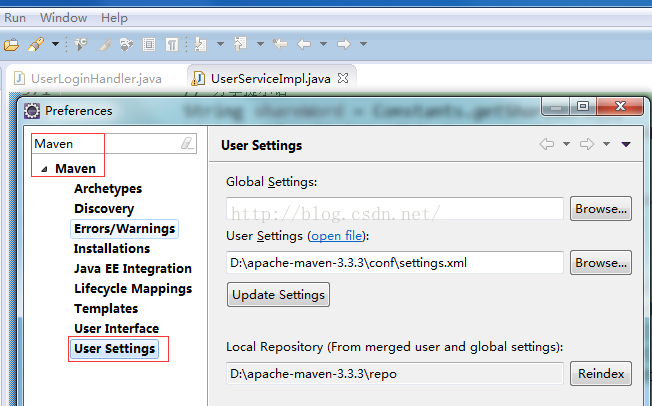Screen dimensions: 652x406
Task: Open next annotation dropdown arrow
Action: 220,44
